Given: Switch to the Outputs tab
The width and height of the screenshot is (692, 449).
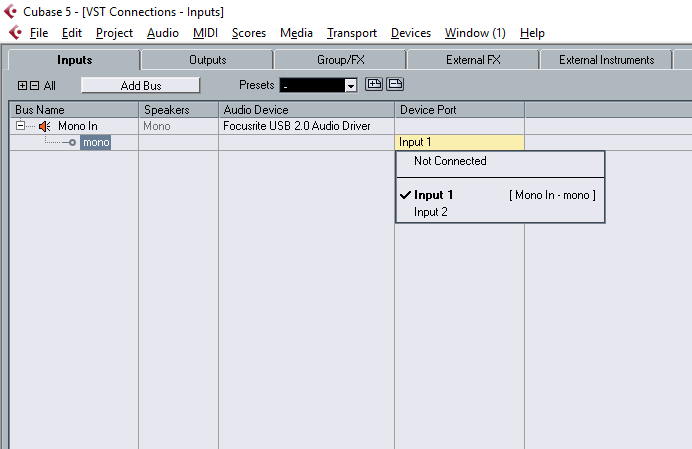Looking at the screenshot, I should tap(207, 60).
